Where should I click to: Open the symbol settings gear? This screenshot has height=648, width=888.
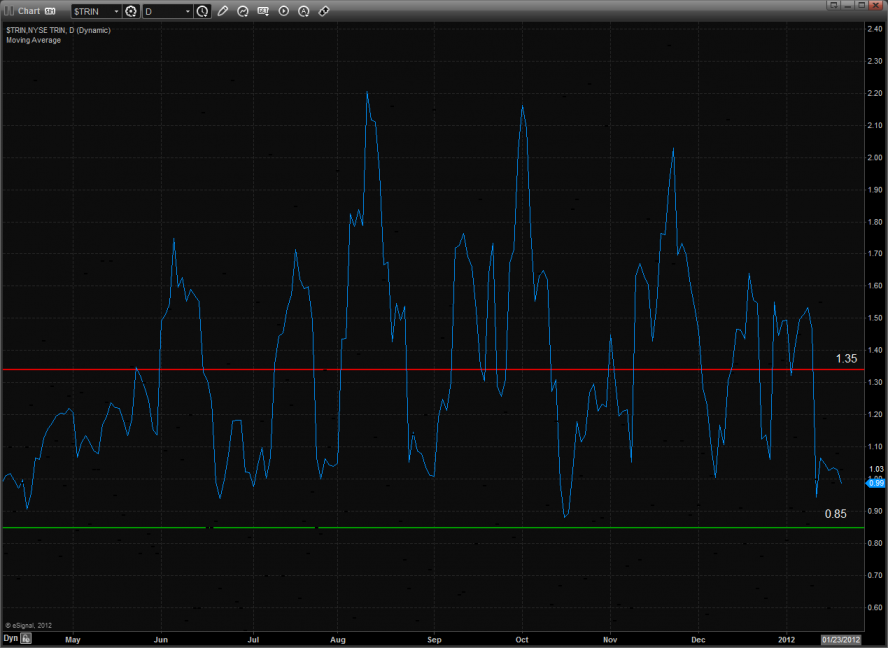pyautogui.click(x=131, y=11)
